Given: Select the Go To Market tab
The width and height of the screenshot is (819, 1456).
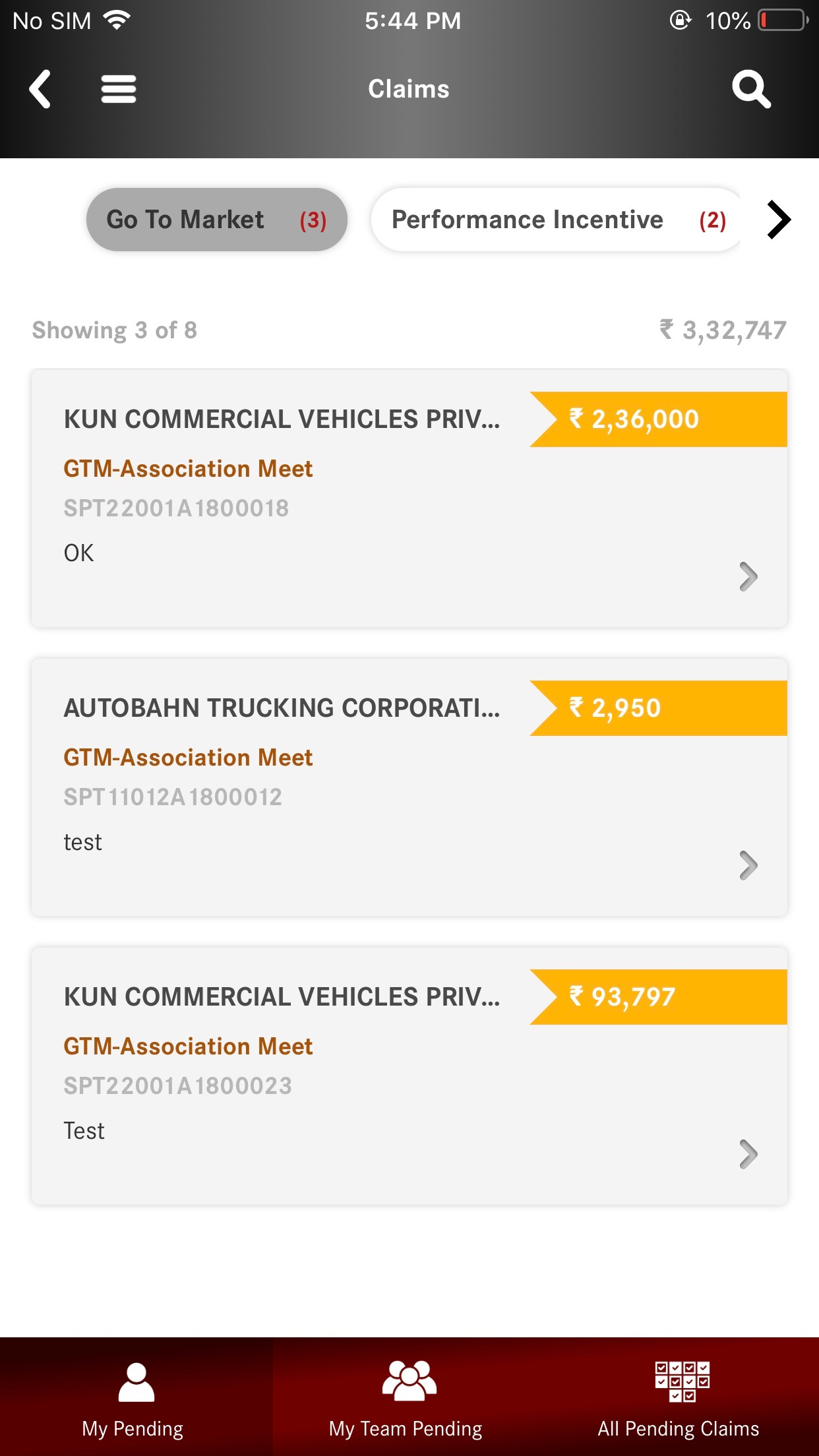Looking at the screenshot, I should pyautogui.click(x=216, y=220).
